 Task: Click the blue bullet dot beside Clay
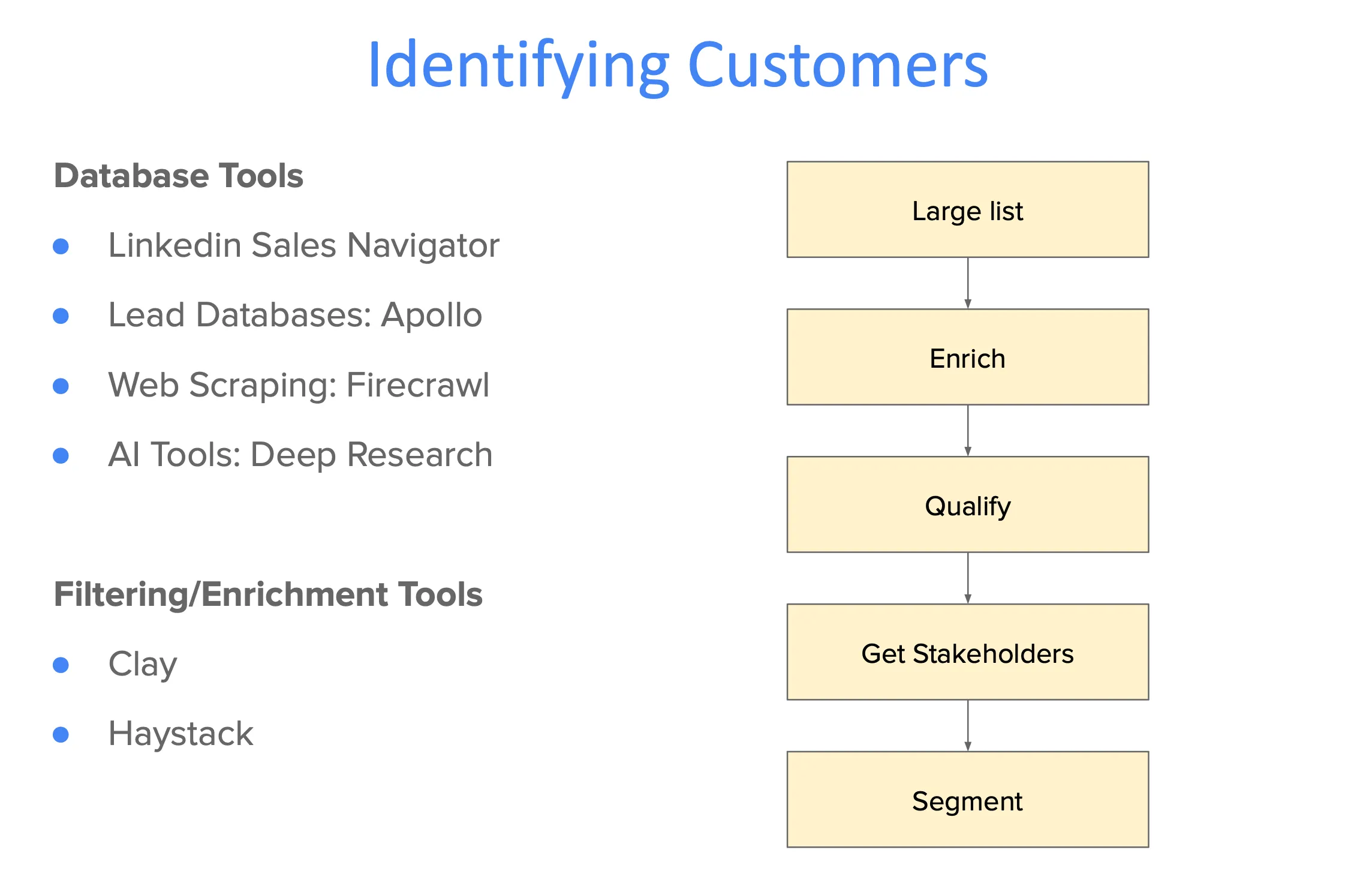pos(61,665)
